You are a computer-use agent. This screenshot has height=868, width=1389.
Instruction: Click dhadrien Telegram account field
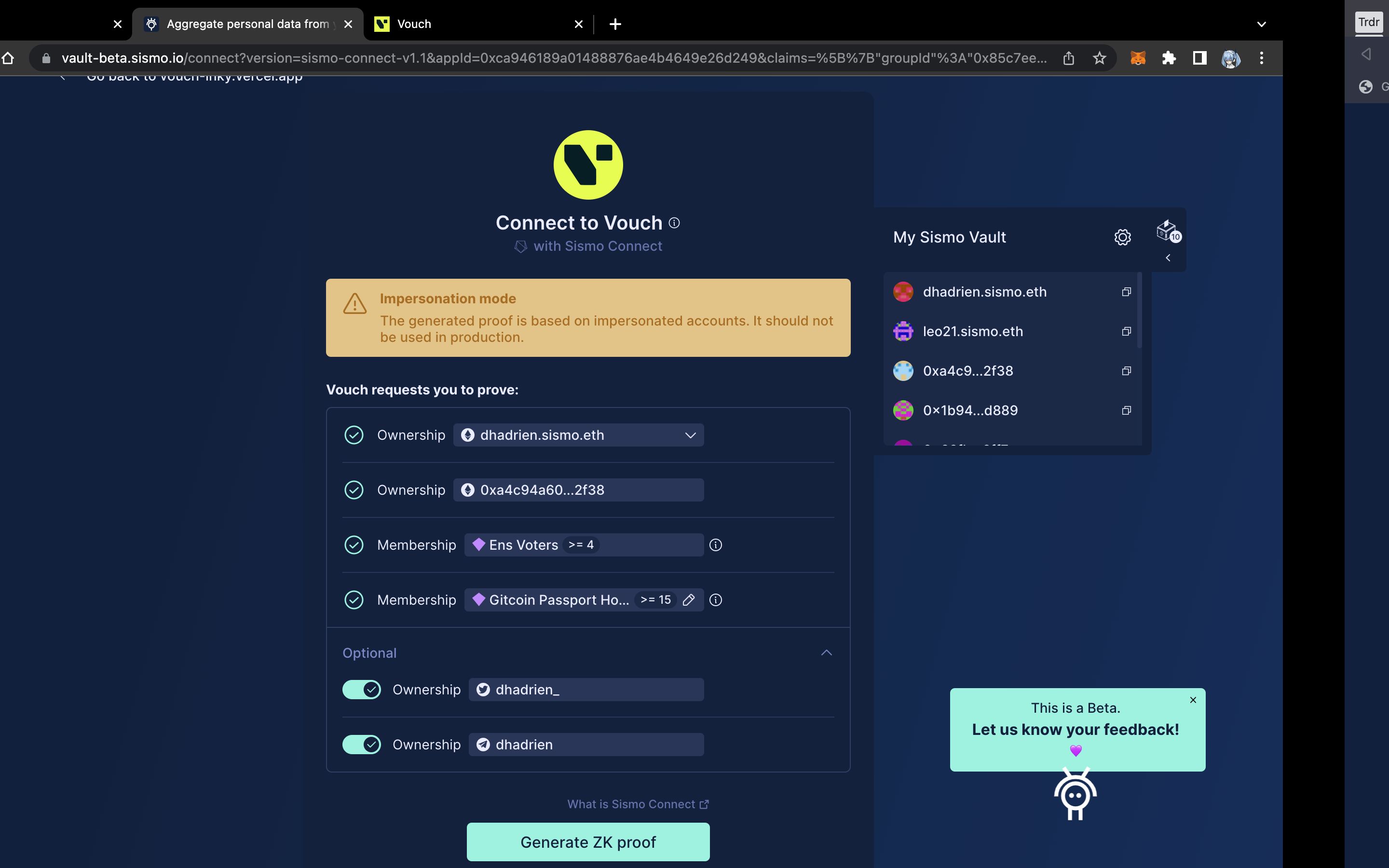coord(586,745)
